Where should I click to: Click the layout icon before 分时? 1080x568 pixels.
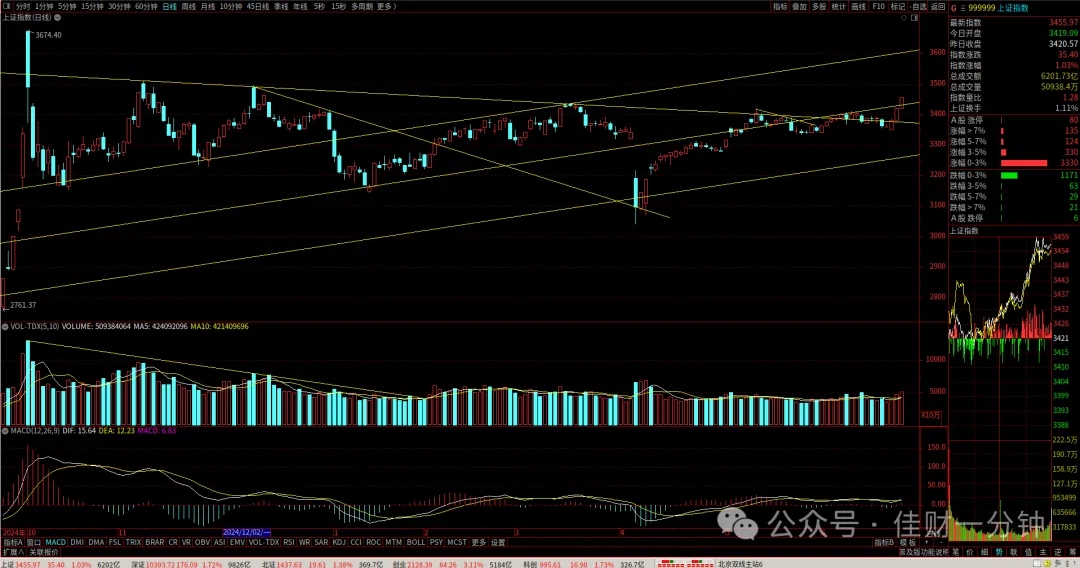point(7,6)
